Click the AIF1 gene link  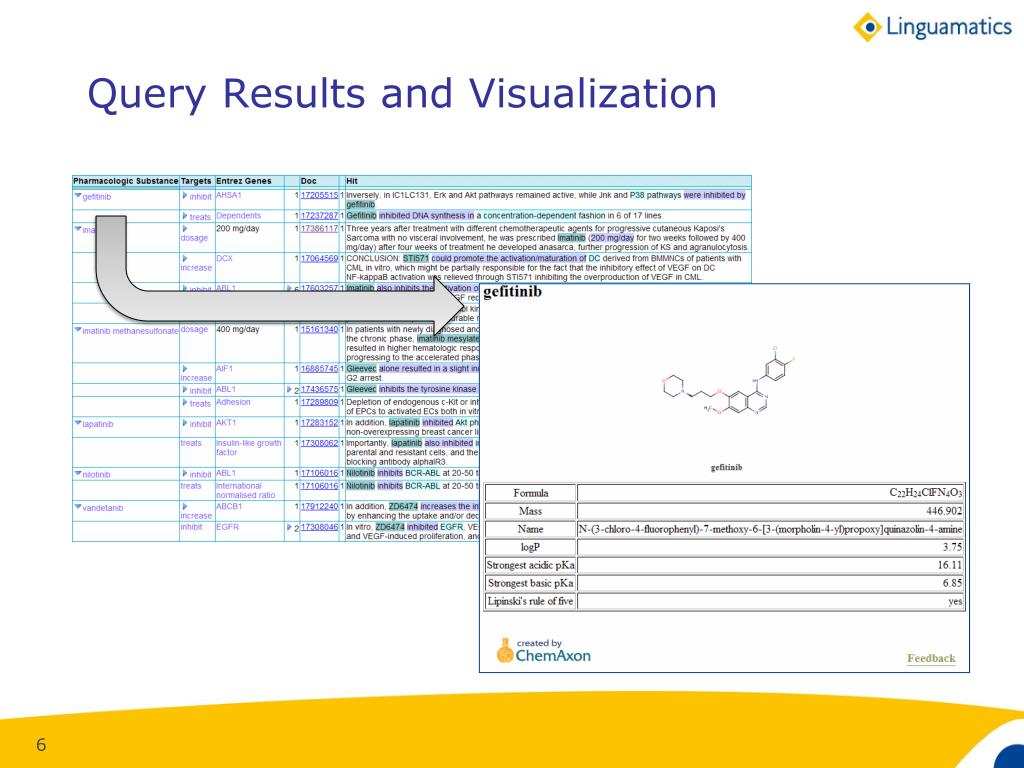click(224, 369)
